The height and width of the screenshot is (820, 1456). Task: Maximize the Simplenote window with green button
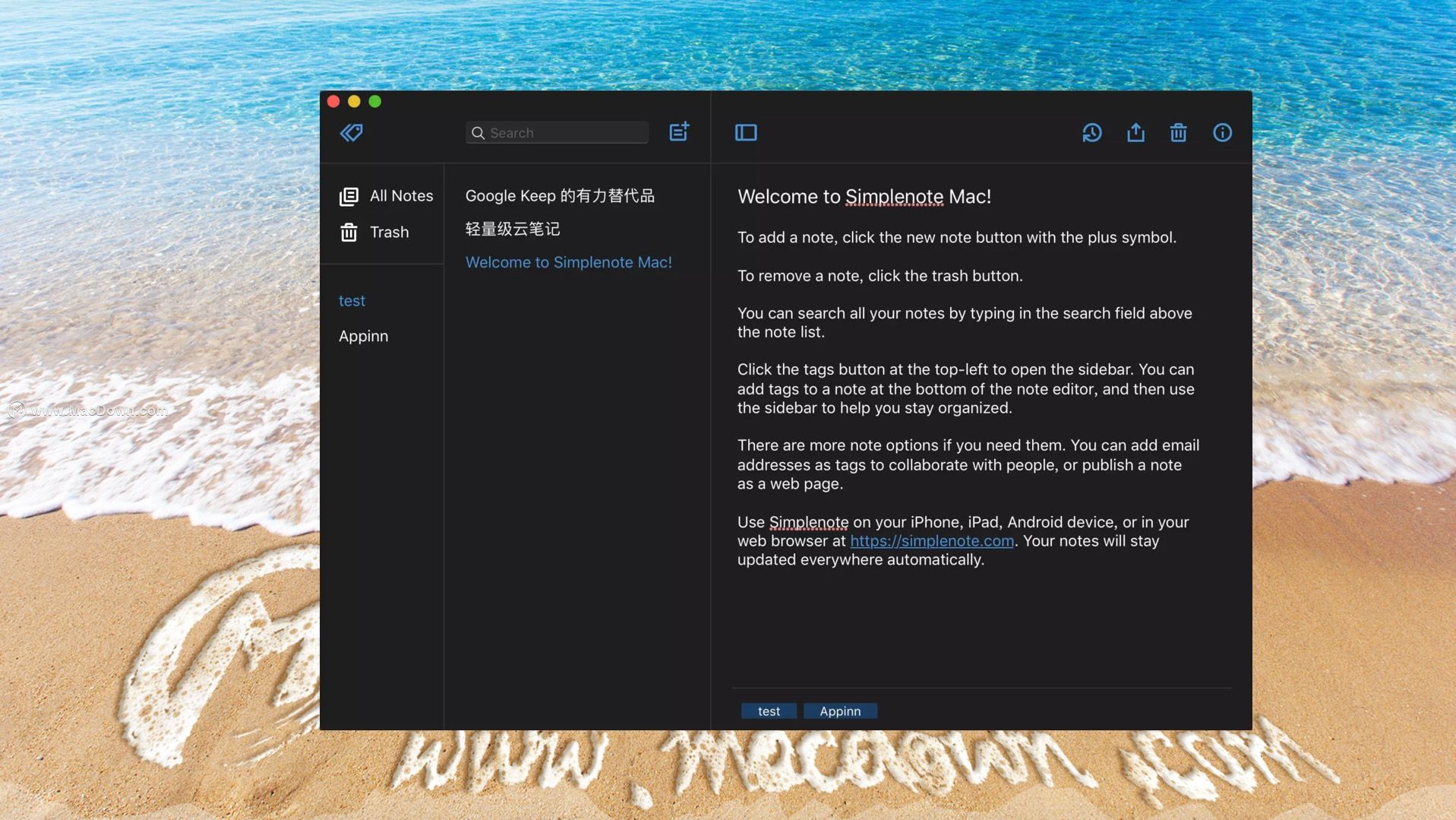(x=374, y=101)
